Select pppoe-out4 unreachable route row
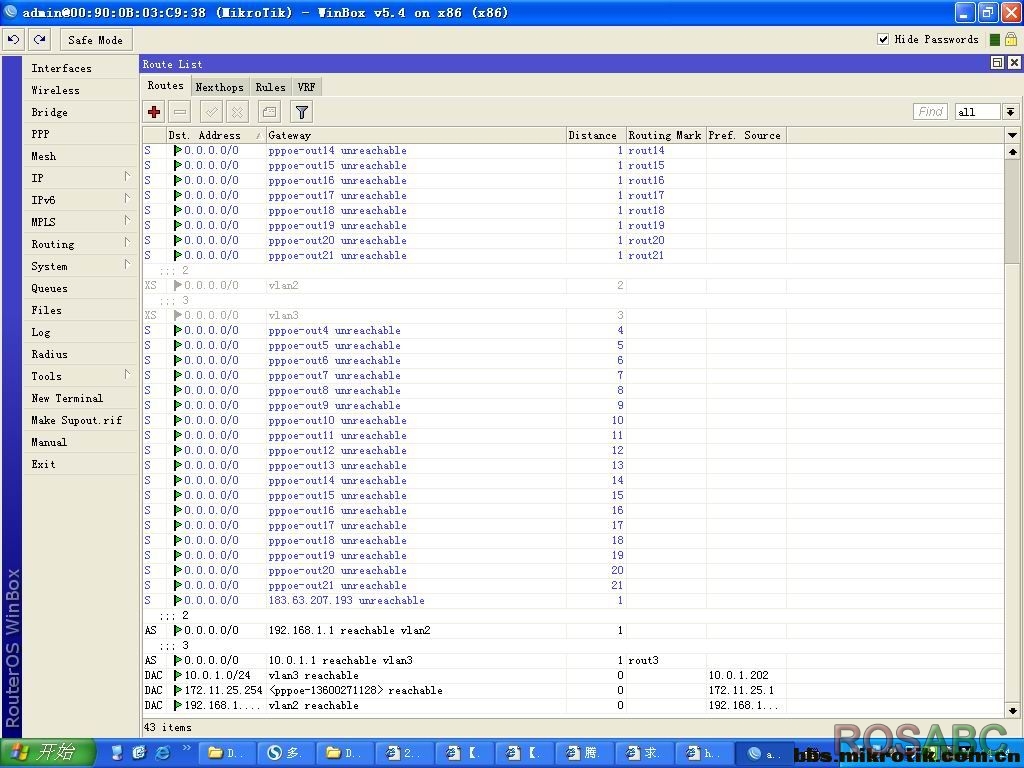Viewport: 1024px width, 768px height. point(573,330)
